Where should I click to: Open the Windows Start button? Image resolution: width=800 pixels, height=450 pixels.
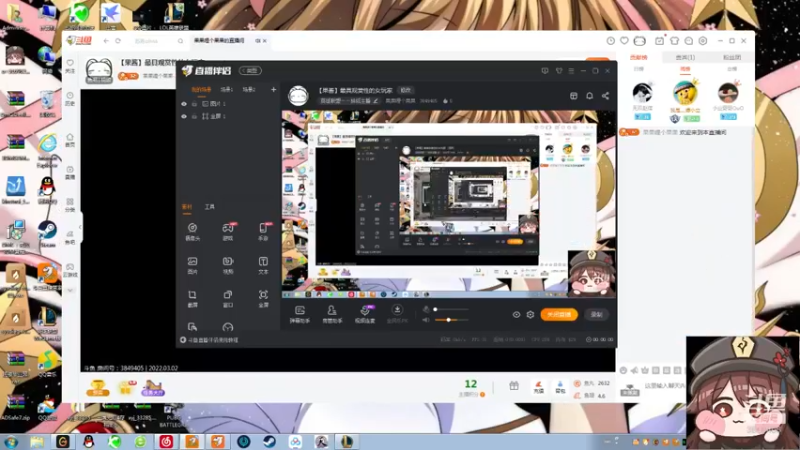(x=11, y=442)
